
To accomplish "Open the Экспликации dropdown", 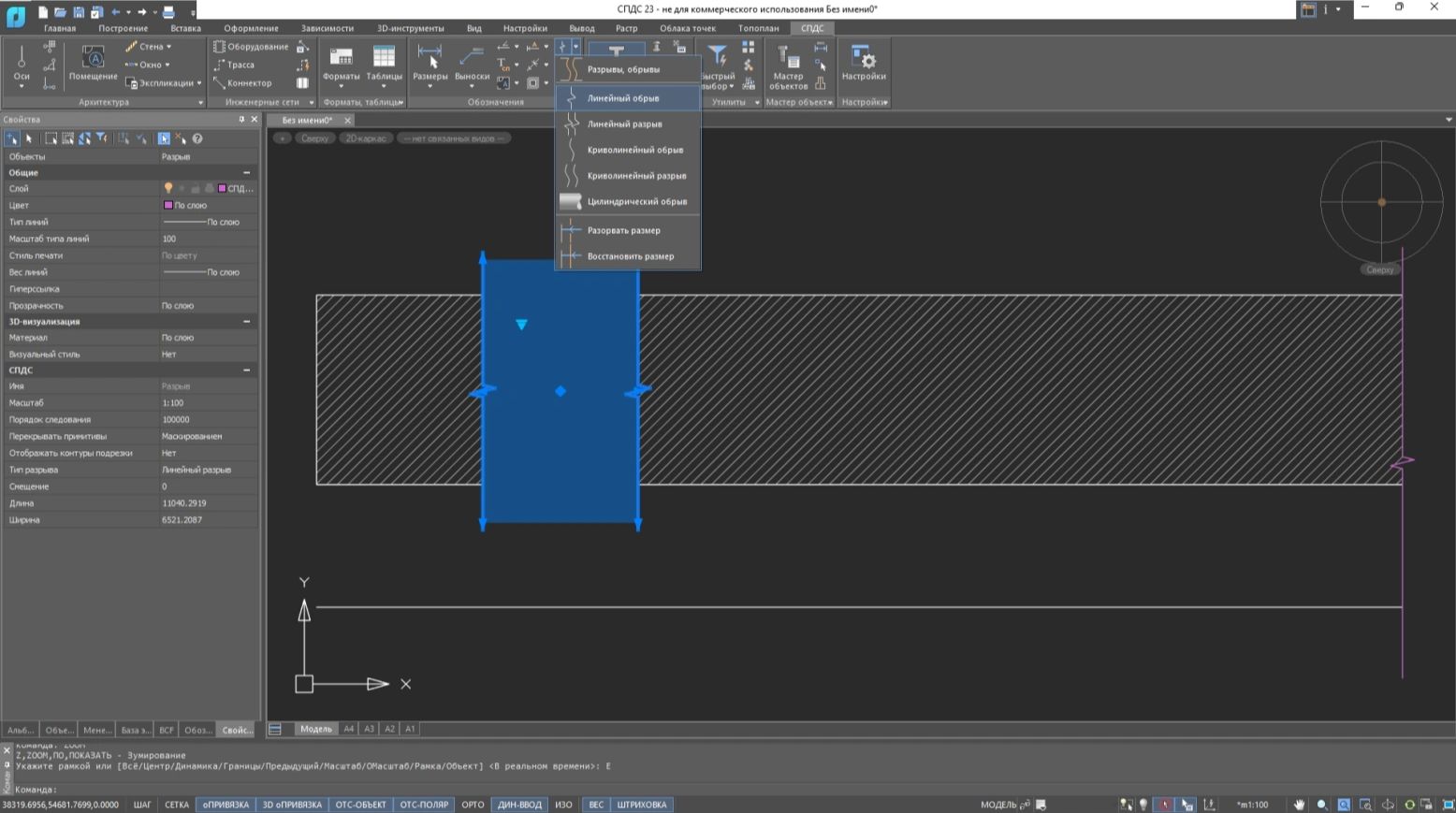I will coord(199,83).
